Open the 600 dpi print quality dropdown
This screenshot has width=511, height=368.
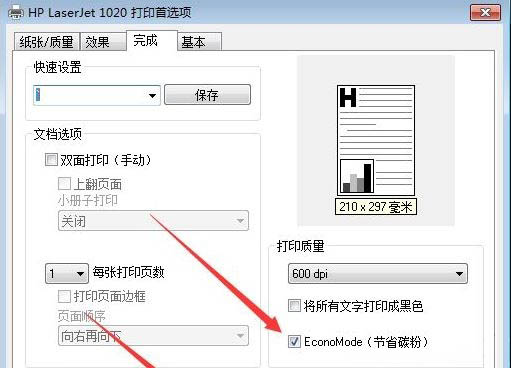(378, 274)
